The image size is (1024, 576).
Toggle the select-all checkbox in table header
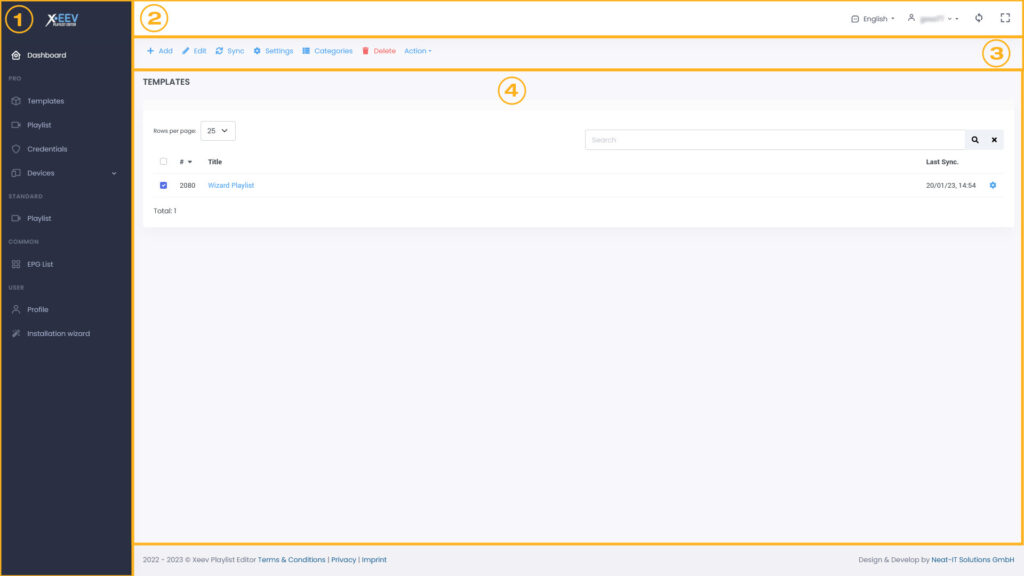coord(164,161)
